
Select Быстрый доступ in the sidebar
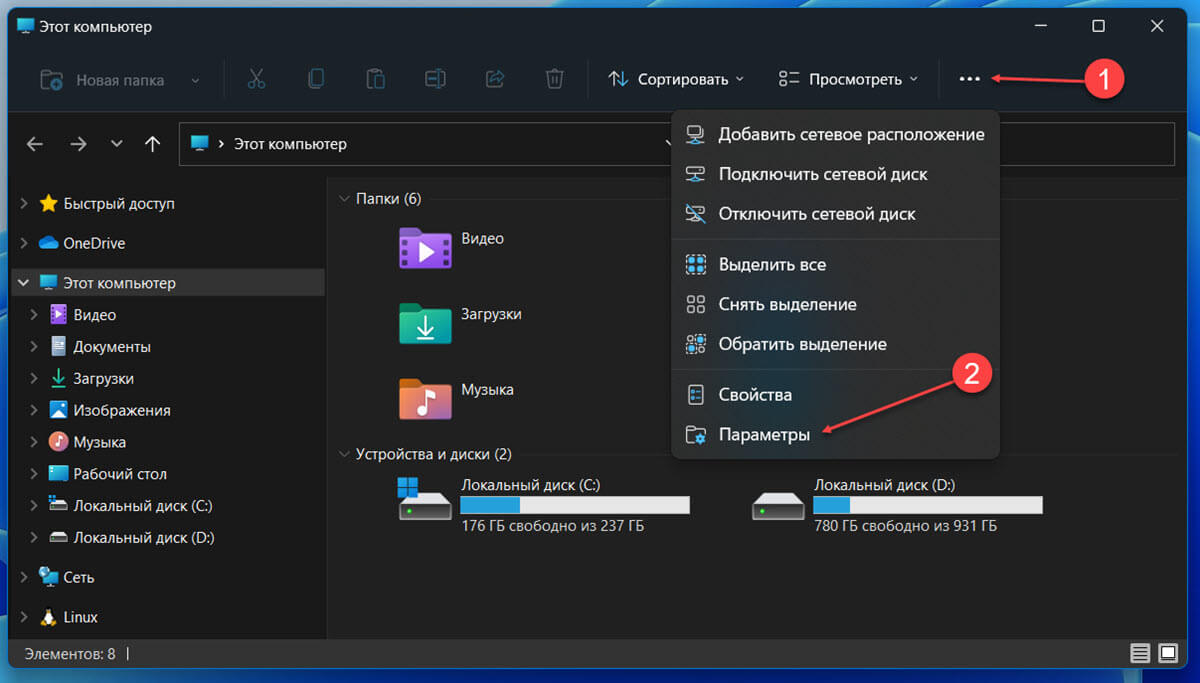tap(119, 203)
